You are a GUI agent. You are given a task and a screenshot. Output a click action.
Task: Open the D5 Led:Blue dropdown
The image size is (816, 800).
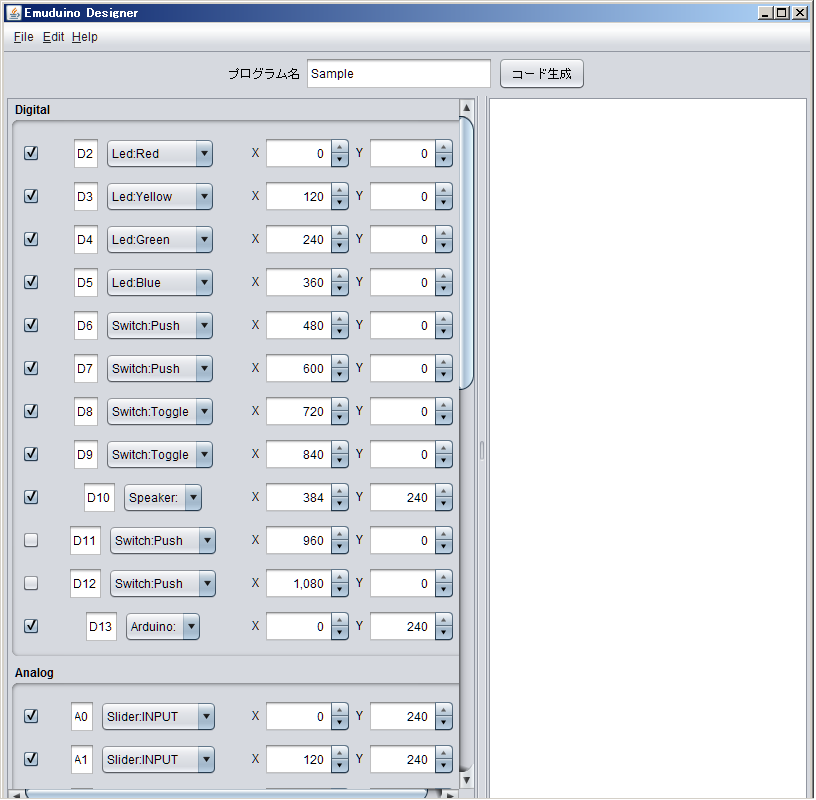coord(160,283)
